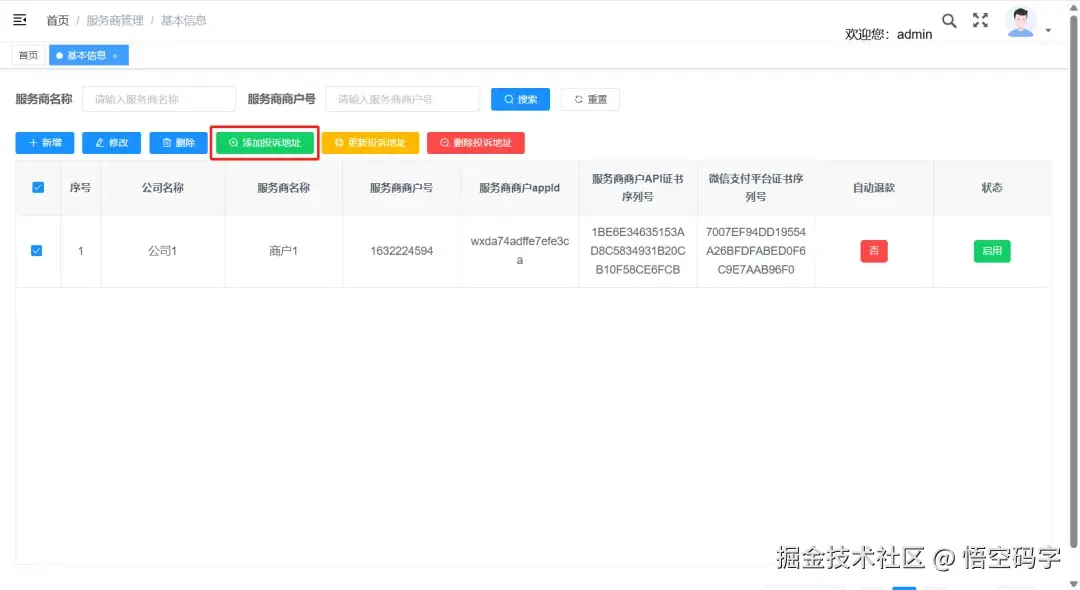Click the 重置 reset button with refresh icon
Screen dimensions: 1080x590
590,98
